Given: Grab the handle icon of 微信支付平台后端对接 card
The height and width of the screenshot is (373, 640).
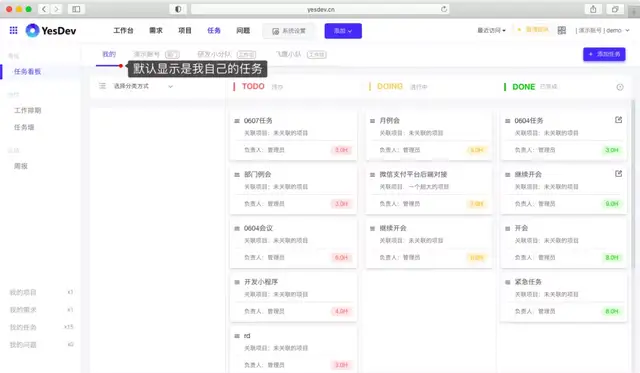Looking at the screenshot, I should coord(372,175).
